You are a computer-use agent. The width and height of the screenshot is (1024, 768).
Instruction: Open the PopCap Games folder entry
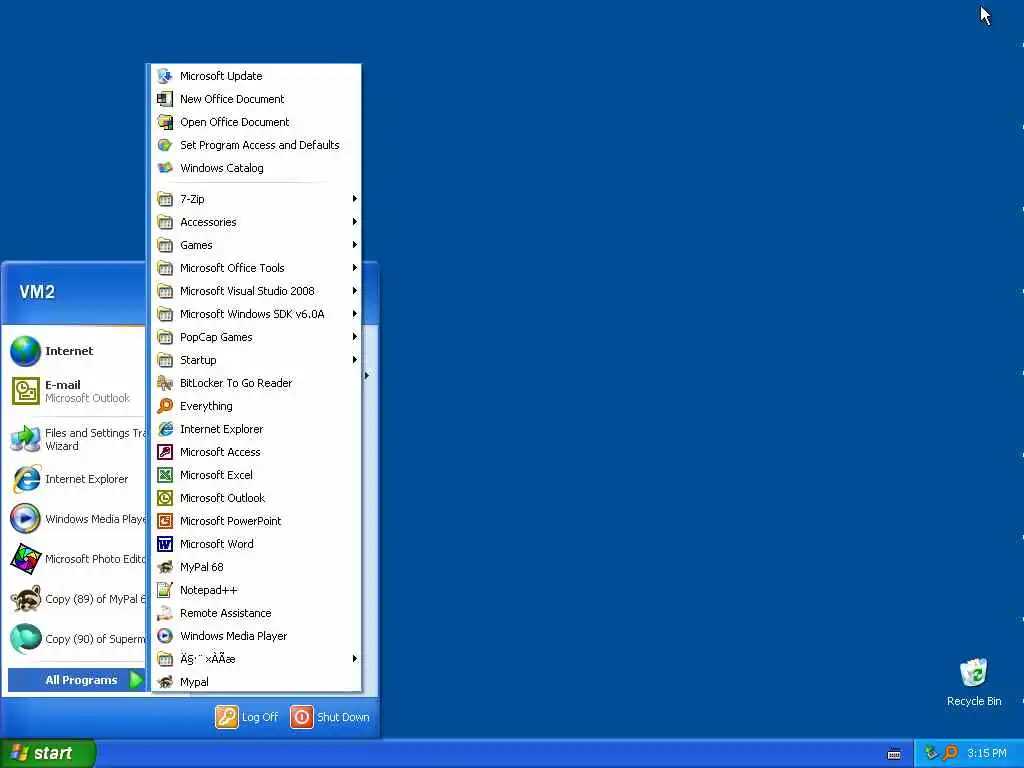(x=257, y=337)
